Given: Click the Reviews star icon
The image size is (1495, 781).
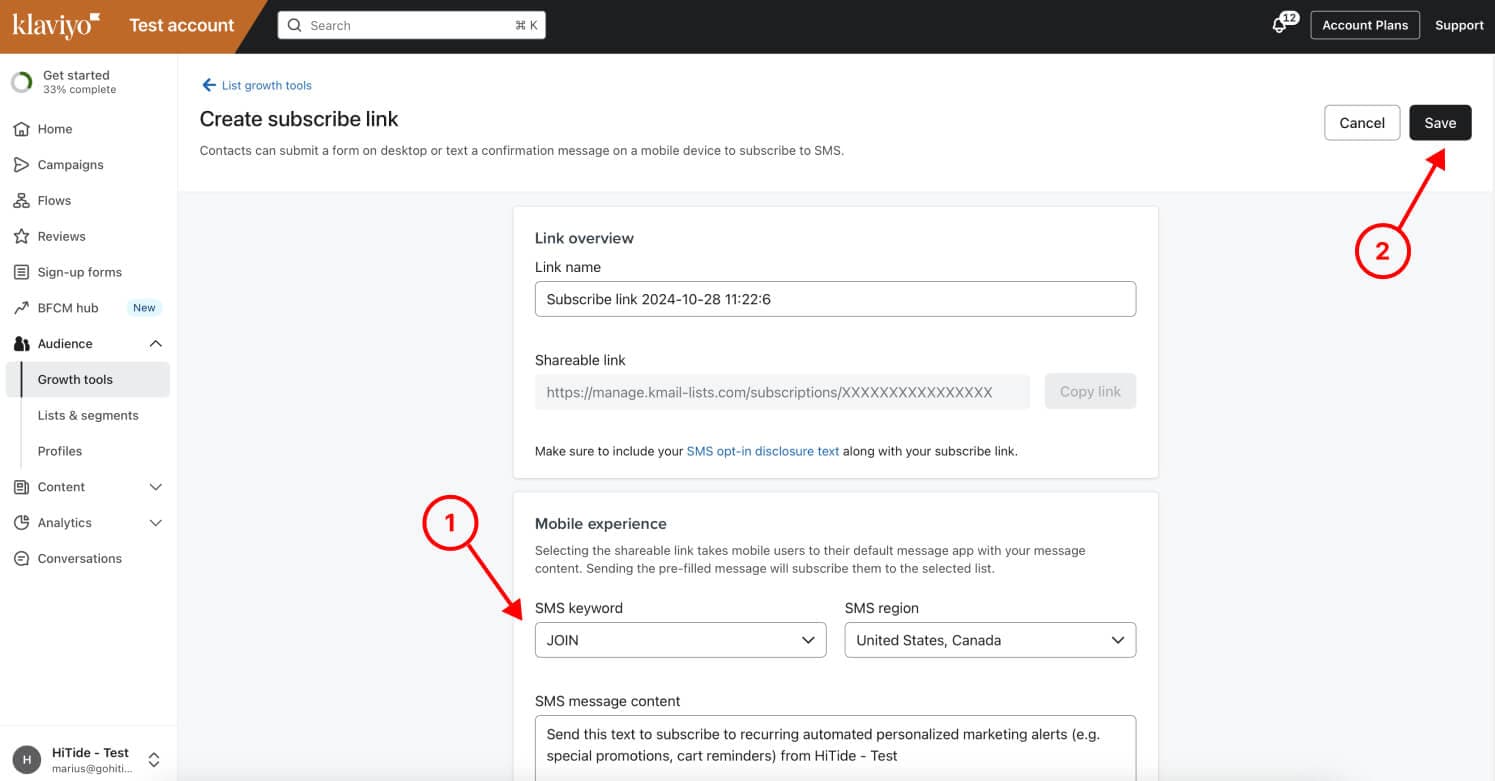Looking at the screenshot, I should pyautogui.click(x=21, y=237).
